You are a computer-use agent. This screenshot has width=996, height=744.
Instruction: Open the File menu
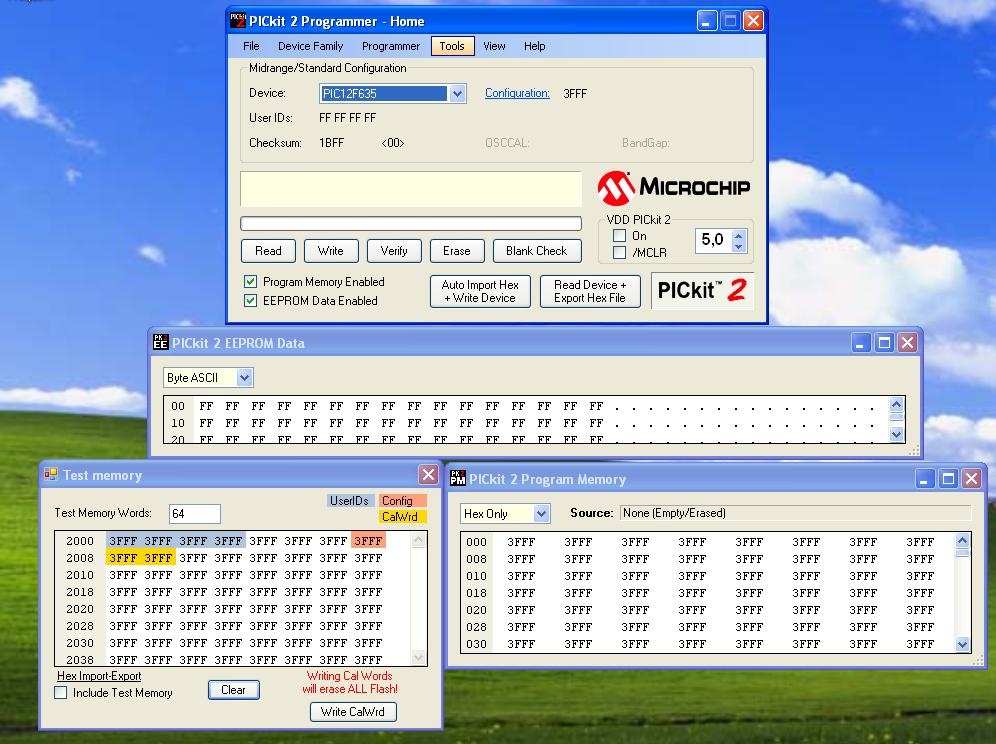tap(251, 46)
